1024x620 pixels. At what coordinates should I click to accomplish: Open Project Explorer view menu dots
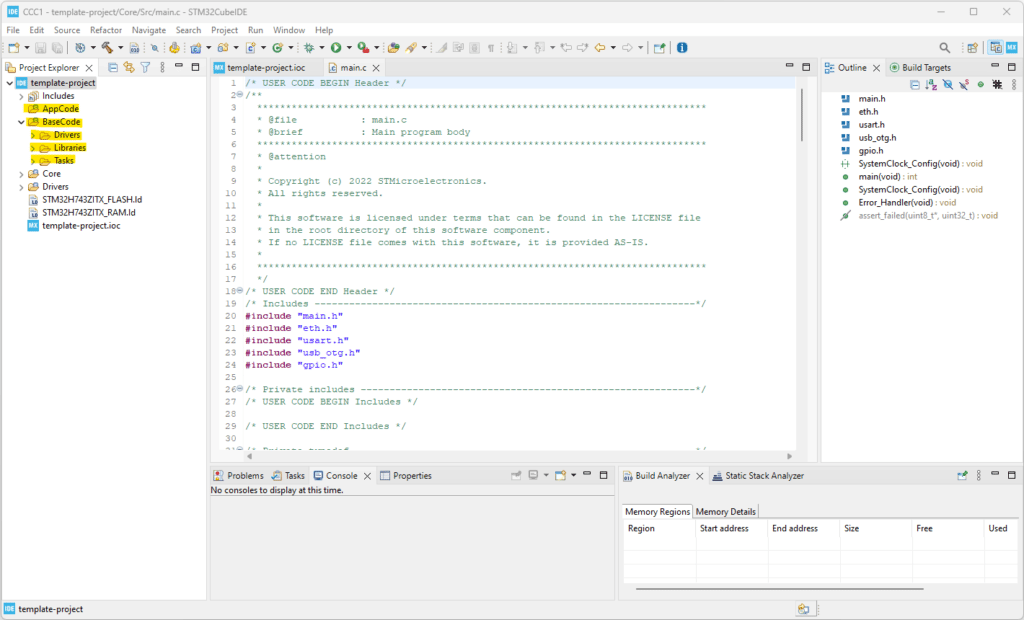(x=162, y=67)
